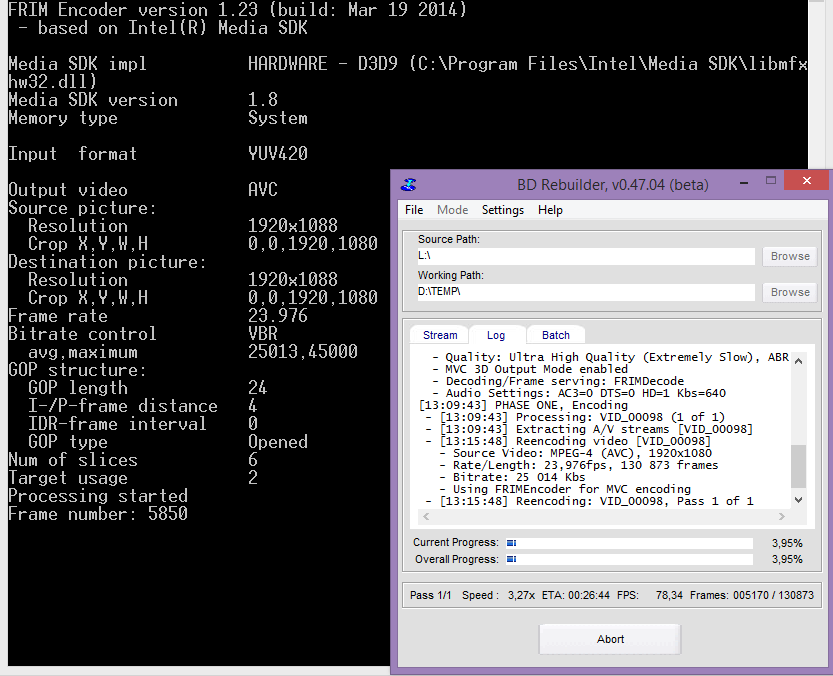The height and width of the screenshot is (676, 833).
Task: Click log line 'Source Video: MPEG-4 (AVC)'
Action: click(575, 453)
